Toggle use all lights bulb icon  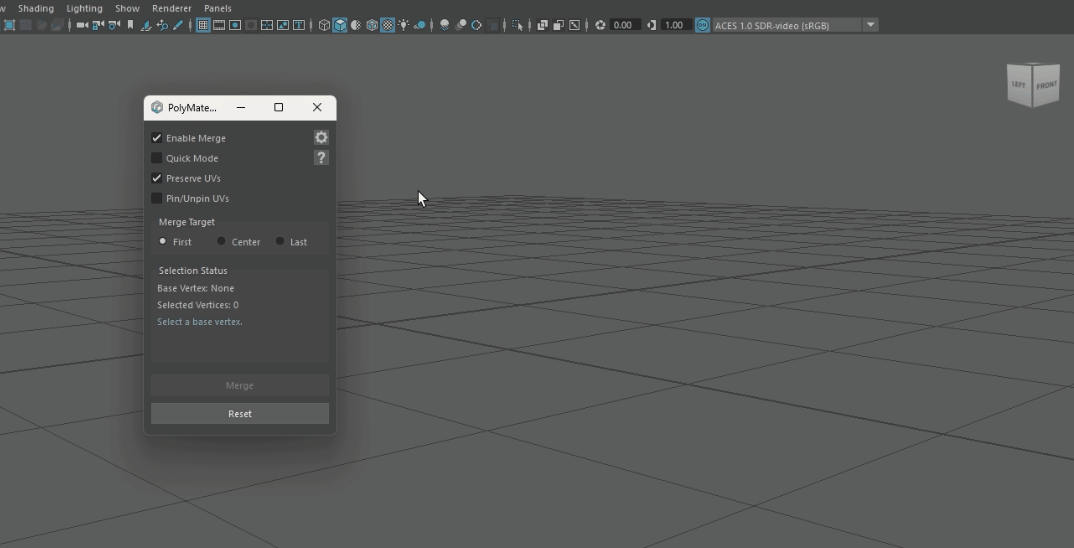[403, 25]
